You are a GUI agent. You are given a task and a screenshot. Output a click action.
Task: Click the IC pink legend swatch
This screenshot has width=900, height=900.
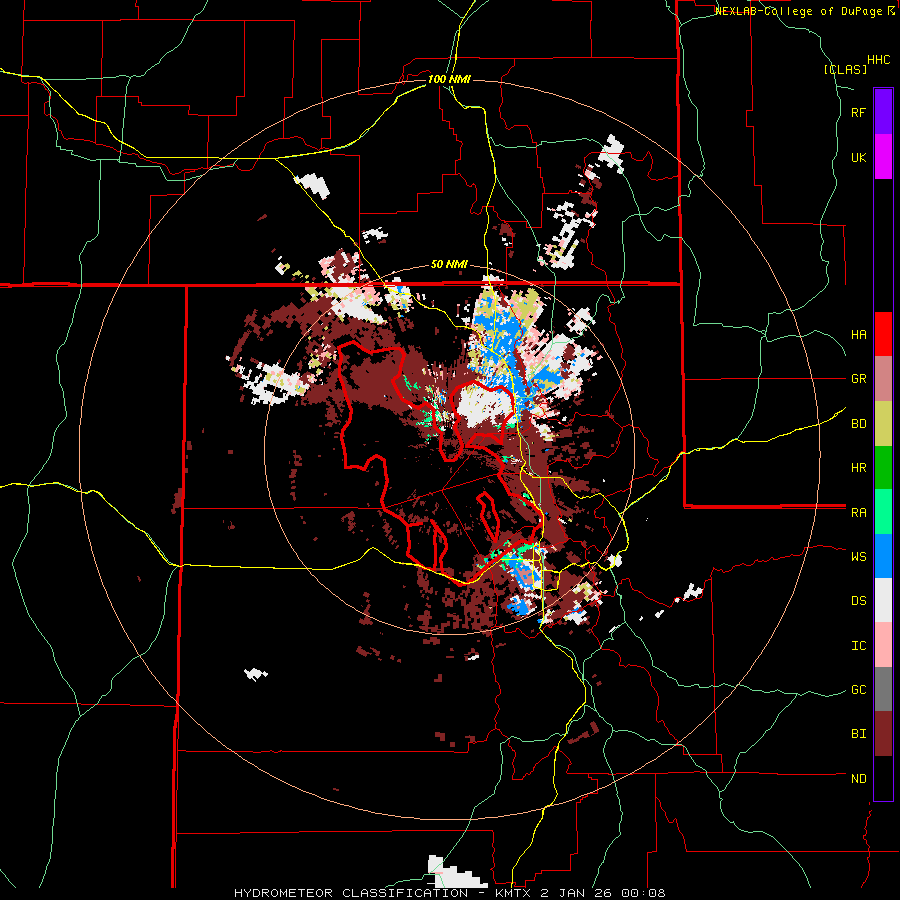pos(883,645)
